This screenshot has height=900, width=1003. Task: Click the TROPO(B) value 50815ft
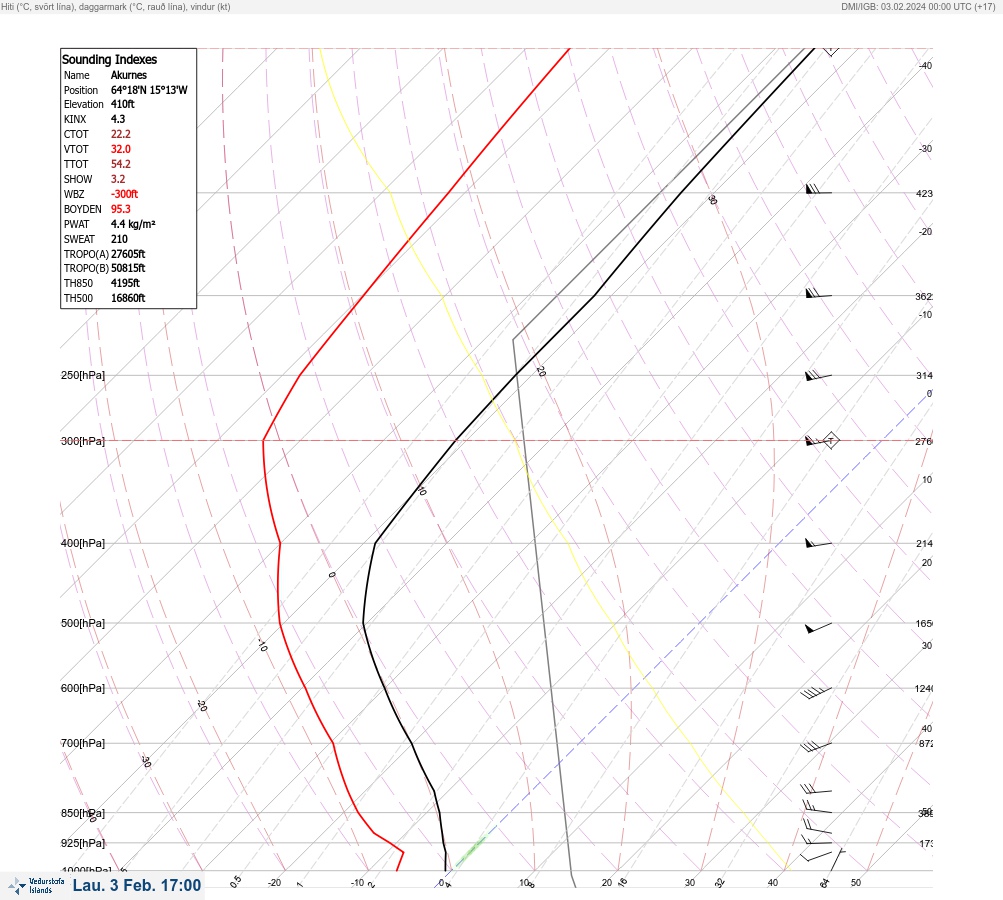coord(128,268)
